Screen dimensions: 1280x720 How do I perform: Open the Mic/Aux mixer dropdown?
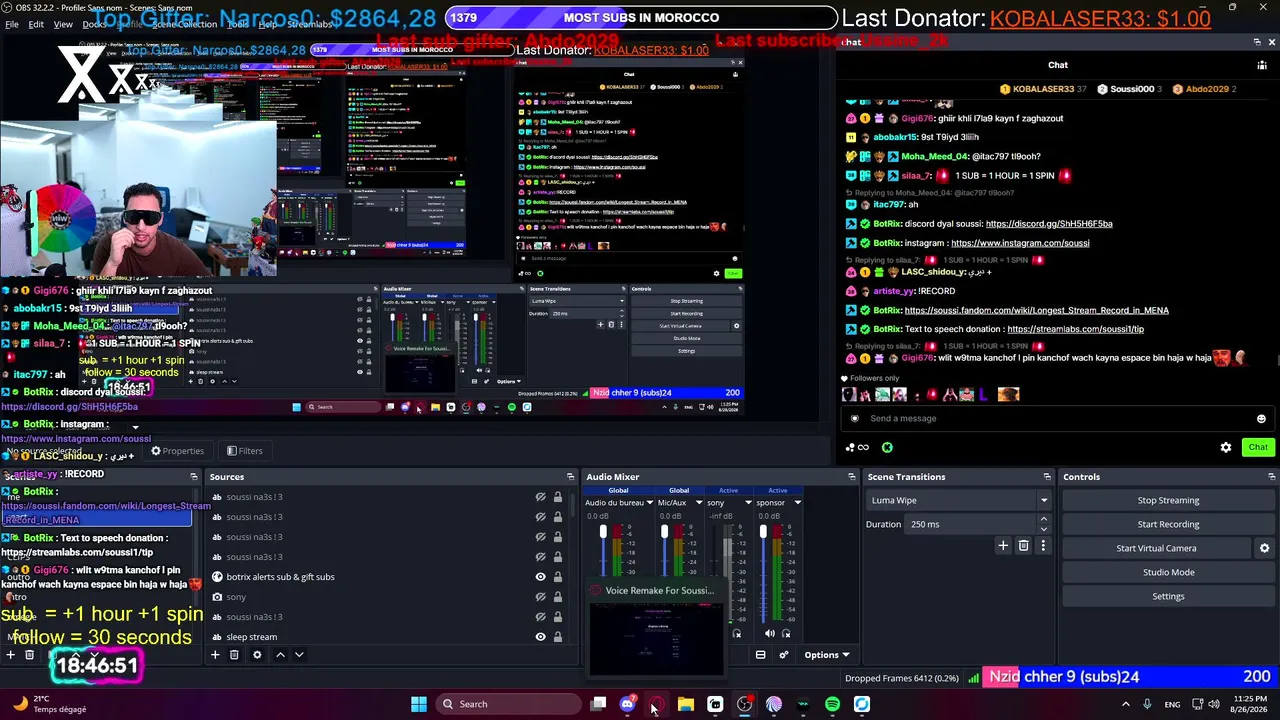(698, 503)
